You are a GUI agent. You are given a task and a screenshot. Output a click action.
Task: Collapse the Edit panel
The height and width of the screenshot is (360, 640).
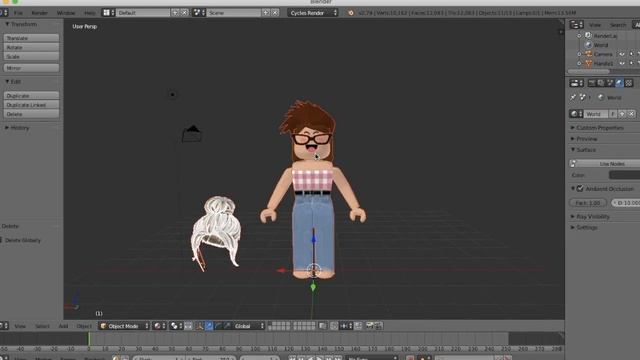pos(7,82)
